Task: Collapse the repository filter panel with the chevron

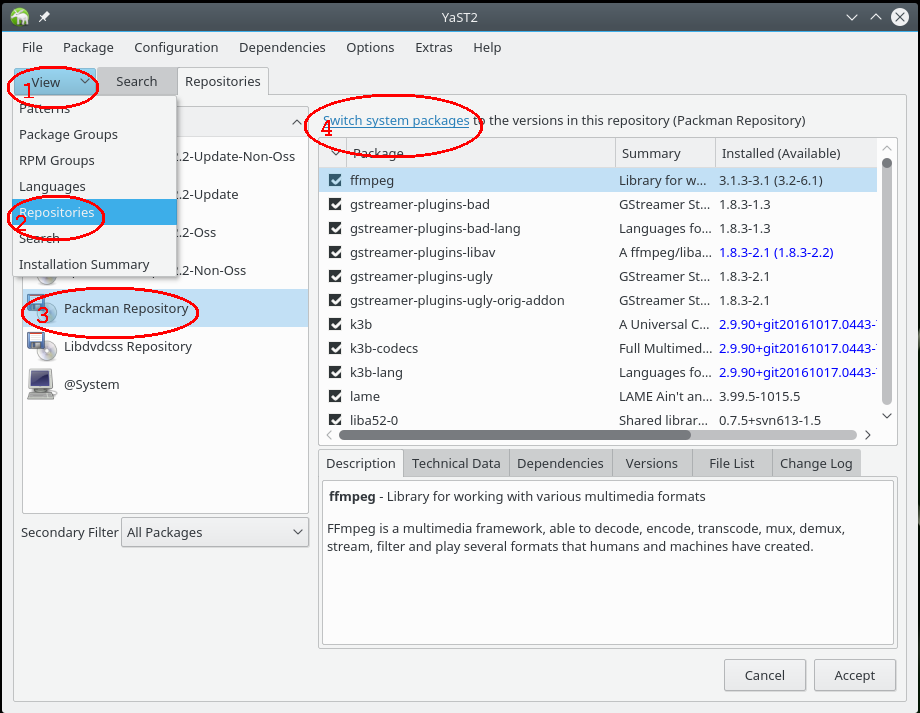Action: (x=296, y=120)
